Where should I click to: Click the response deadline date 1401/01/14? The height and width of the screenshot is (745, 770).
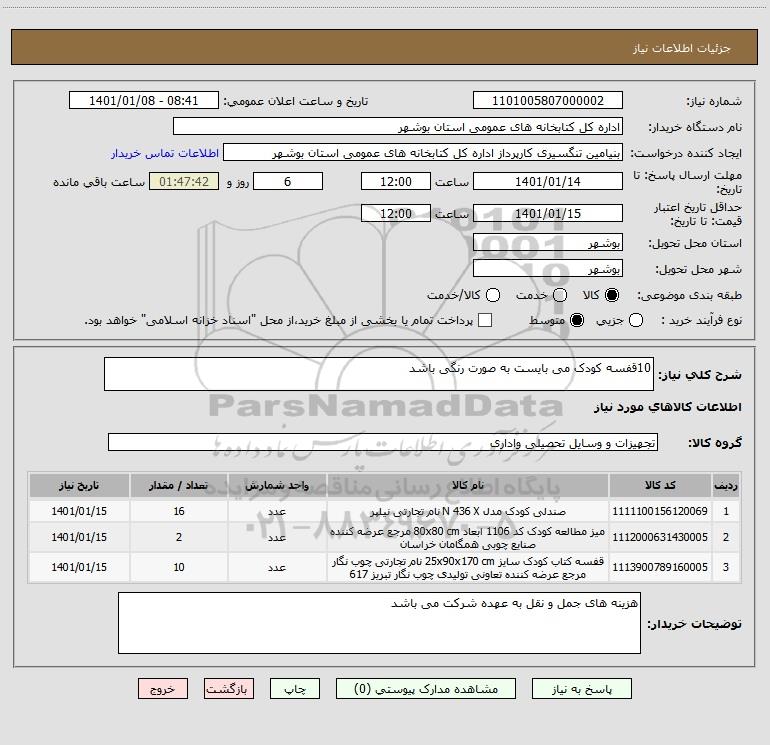point(548,181)
